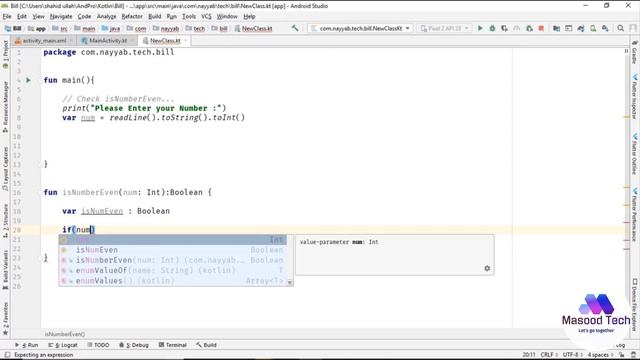
Task: Run the app with green play button
Action: [x=480, y=28]
